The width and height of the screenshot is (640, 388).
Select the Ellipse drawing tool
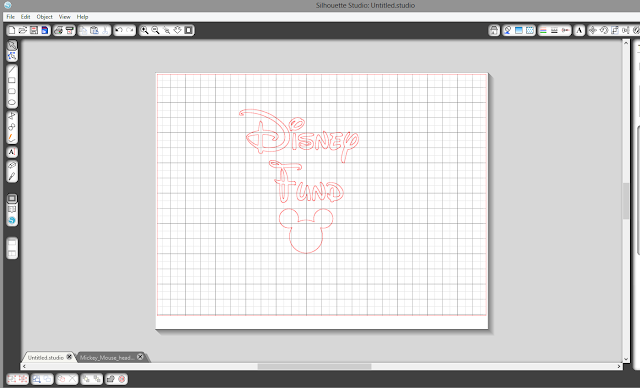[x=12, y=102]
